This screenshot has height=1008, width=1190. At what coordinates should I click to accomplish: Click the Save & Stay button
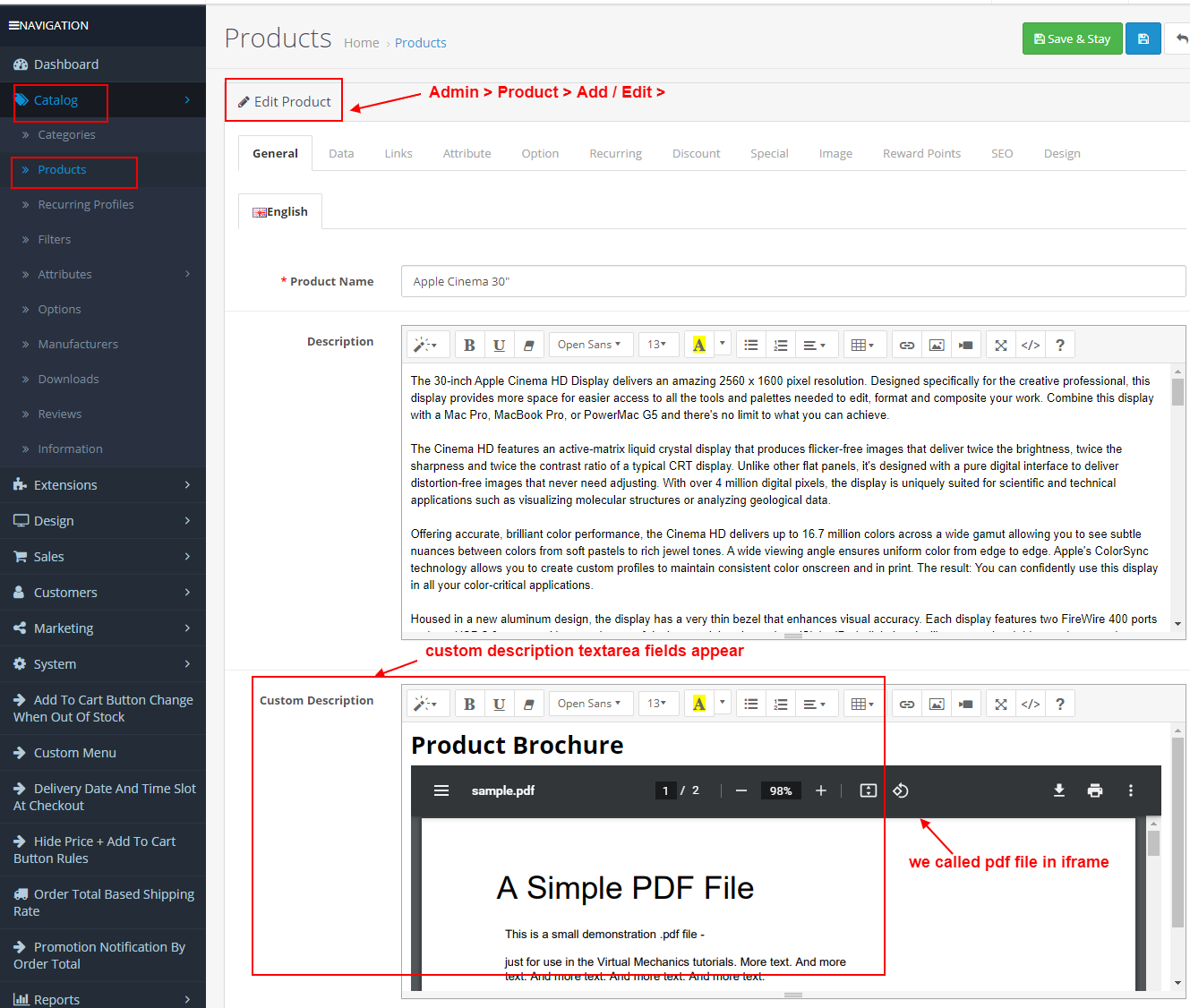tap(1072, 38)
